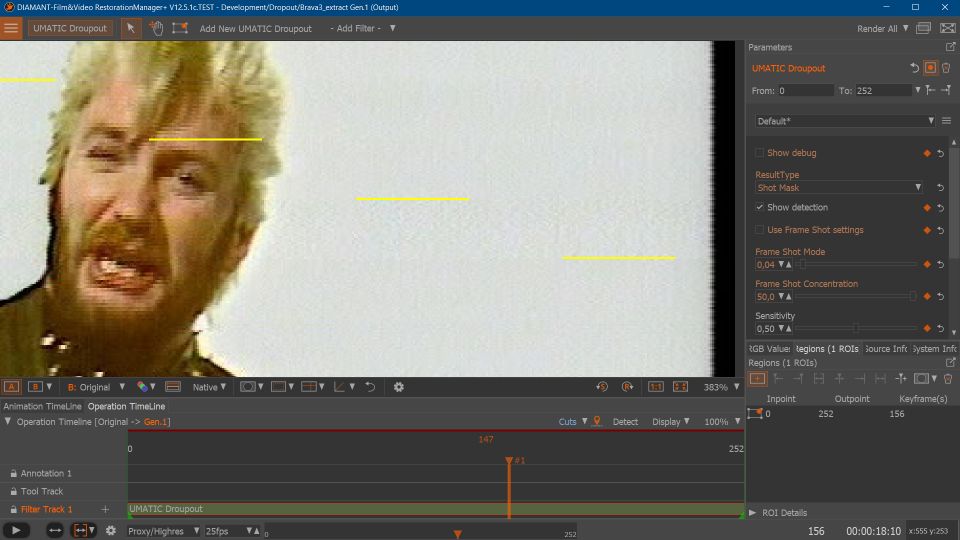
Task: Select the arrow pointer tool
Action: 130,28
